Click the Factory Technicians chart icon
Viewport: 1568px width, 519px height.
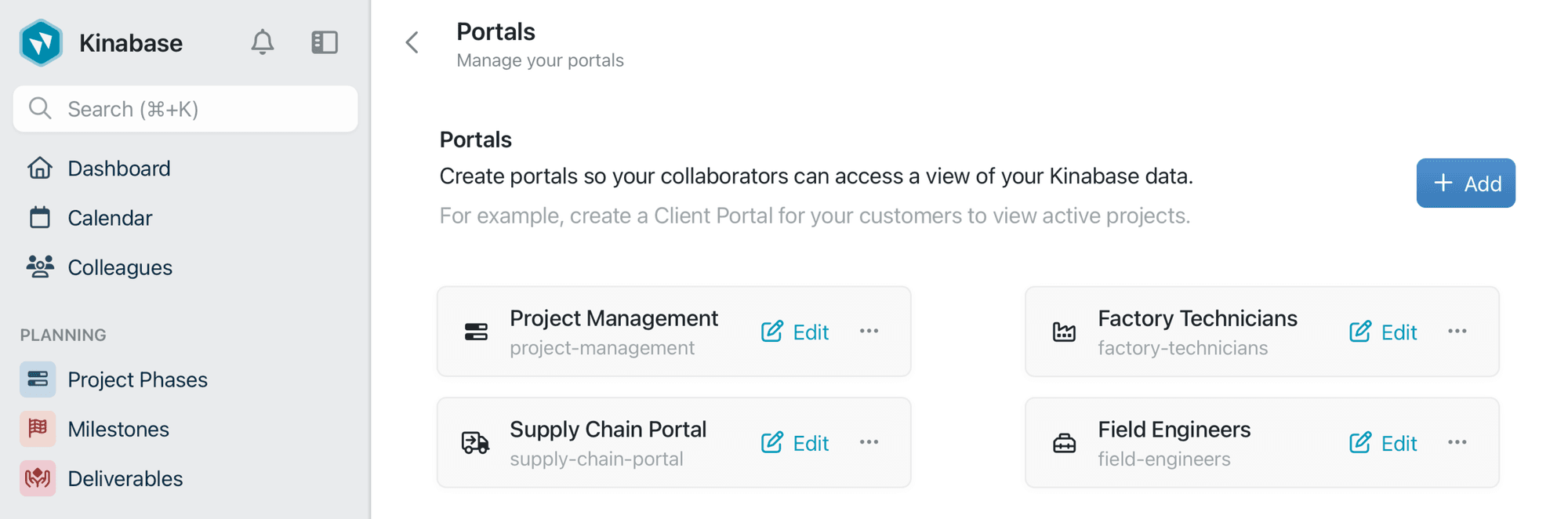pyautogui.click(x=1064, y=331)
